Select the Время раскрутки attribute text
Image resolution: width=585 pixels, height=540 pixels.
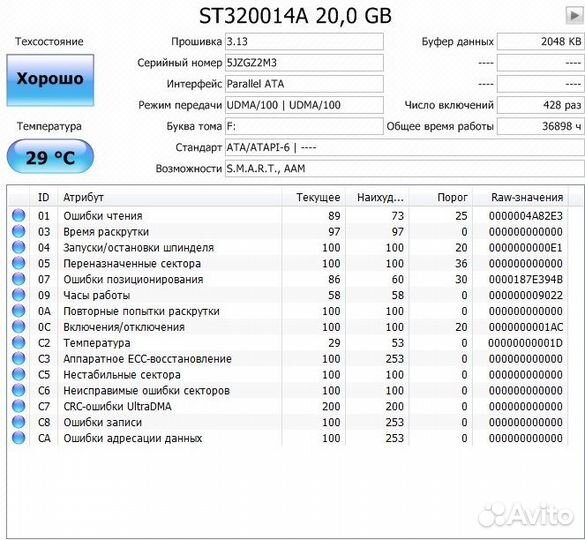[x=106, y=232]
